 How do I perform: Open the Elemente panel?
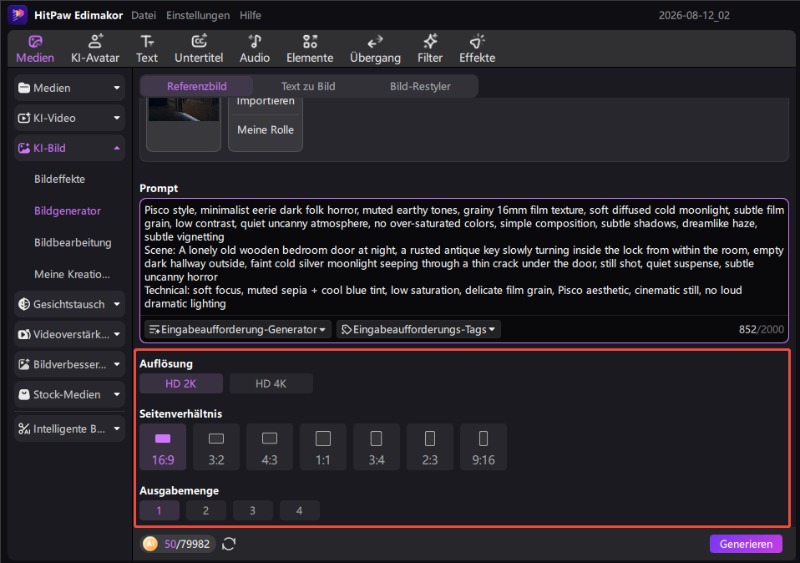pyautogui.click(x=310, y=49)
